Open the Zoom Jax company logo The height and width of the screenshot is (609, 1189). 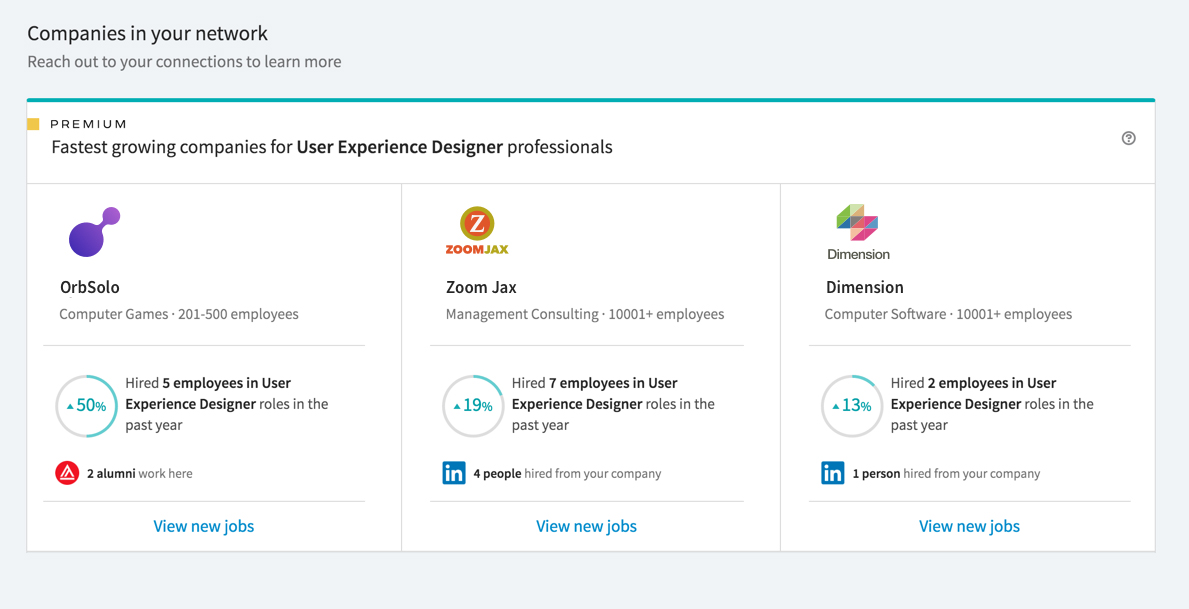click(477, 231)
